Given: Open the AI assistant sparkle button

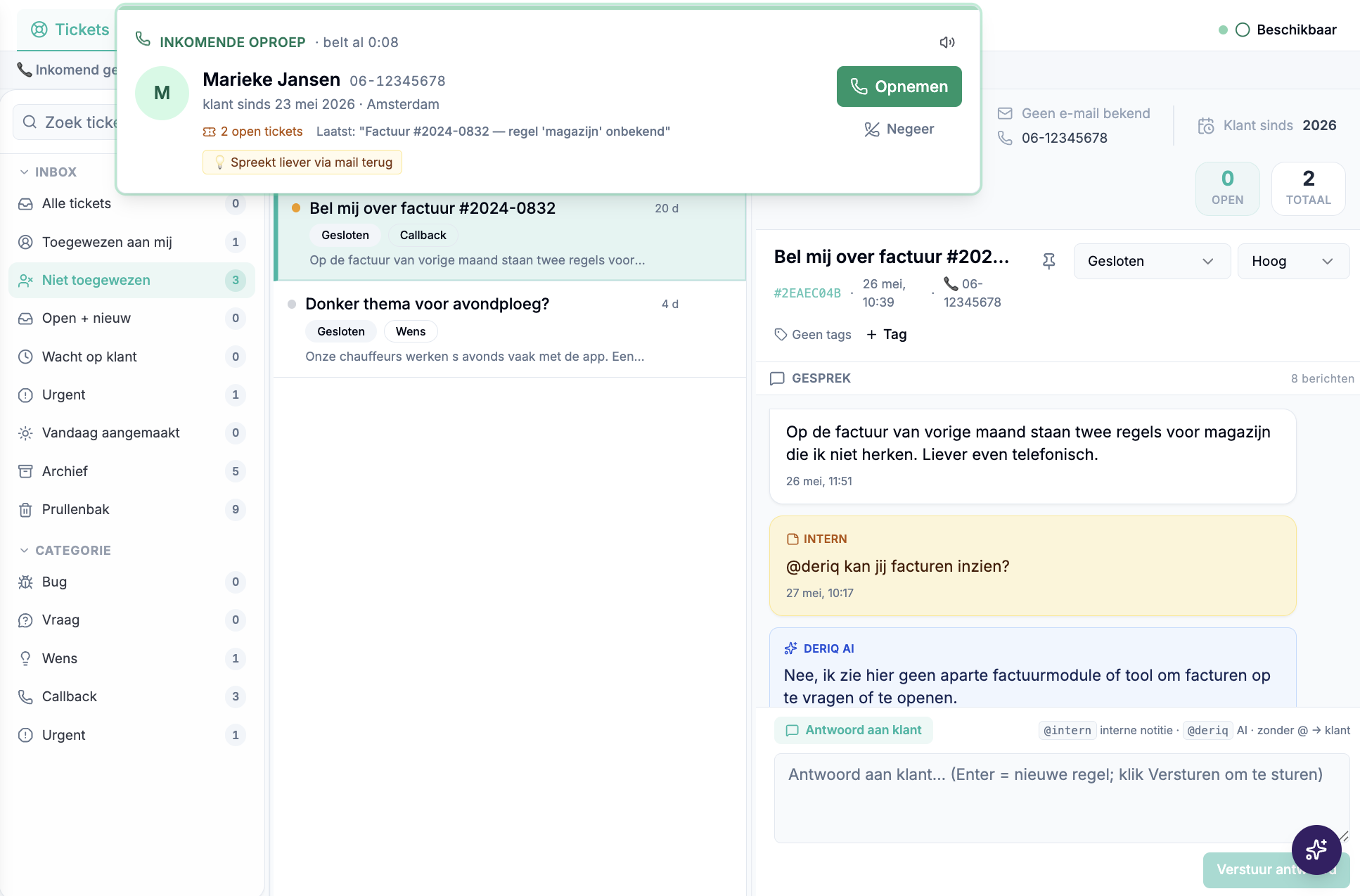Looking at the screenshot, I should [x=1316, y=849].
